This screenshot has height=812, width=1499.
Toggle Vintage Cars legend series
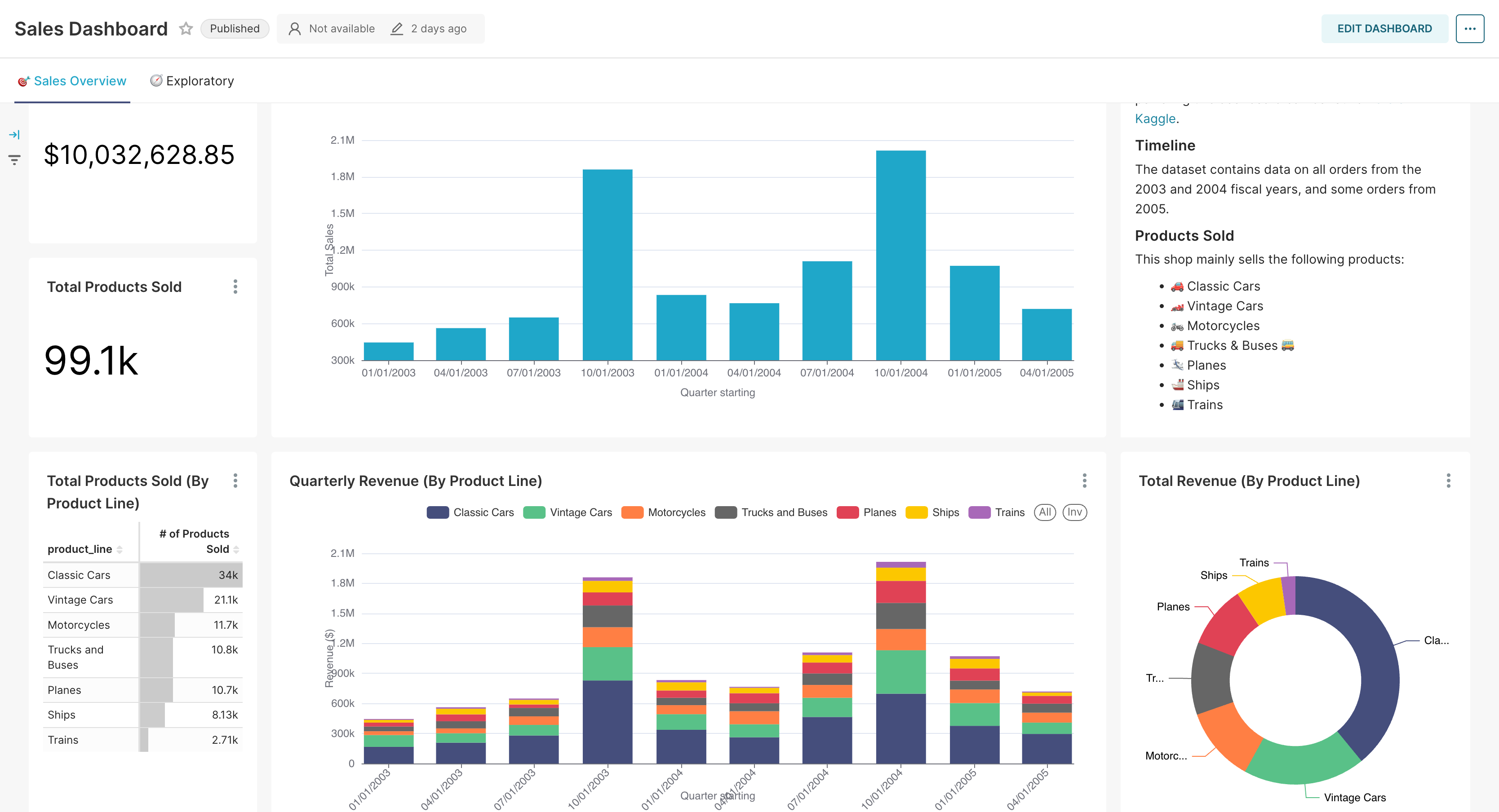568,512
